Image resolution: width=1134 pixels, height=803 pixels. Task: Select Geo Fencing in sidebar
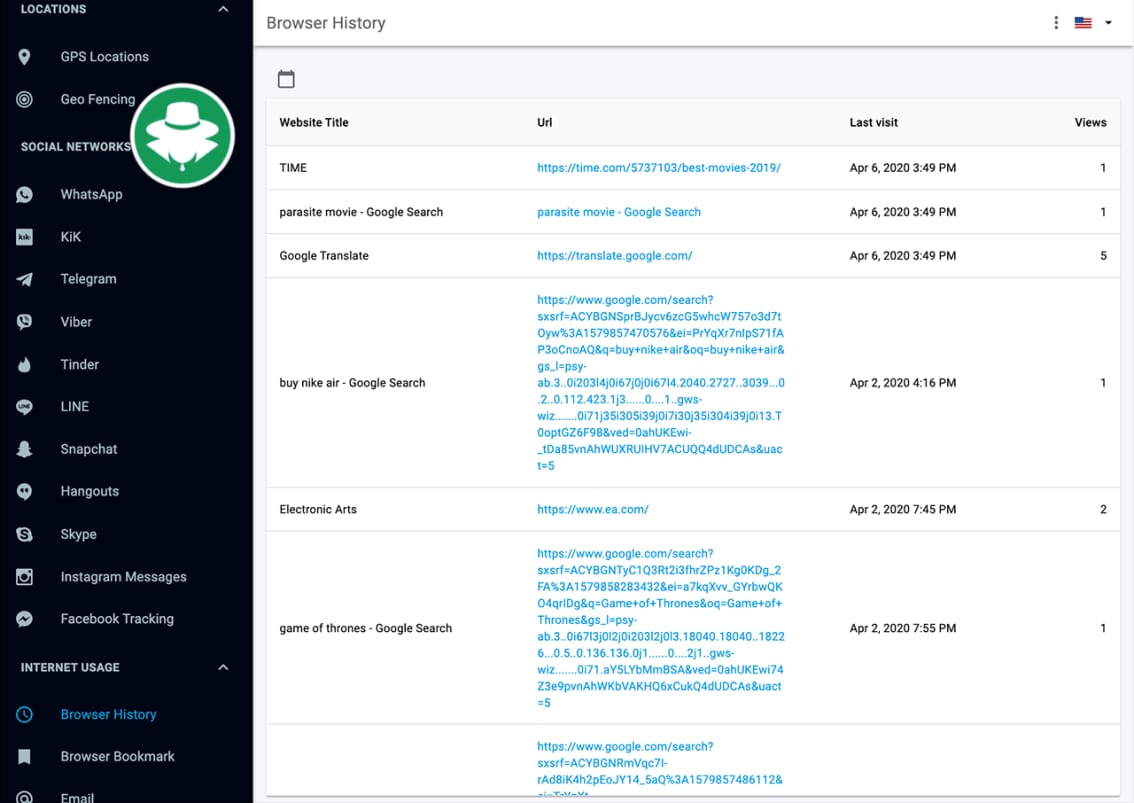(x=97, y=99)
